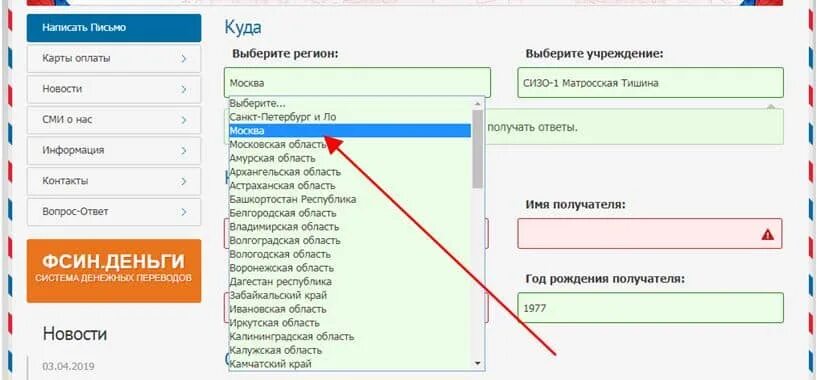Choose Вологодская область from list
Image resolution: width=817 pixels, height=380 pixels.
pyautogui.click(x=350, y=254)
